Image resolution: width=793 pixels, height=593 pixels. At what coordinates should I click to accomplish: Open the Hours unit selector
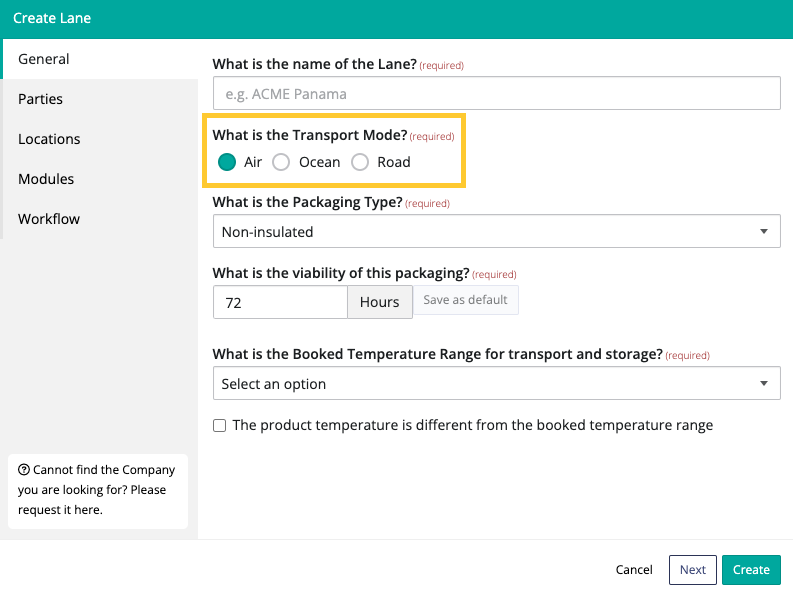click(x=379, y=303)
